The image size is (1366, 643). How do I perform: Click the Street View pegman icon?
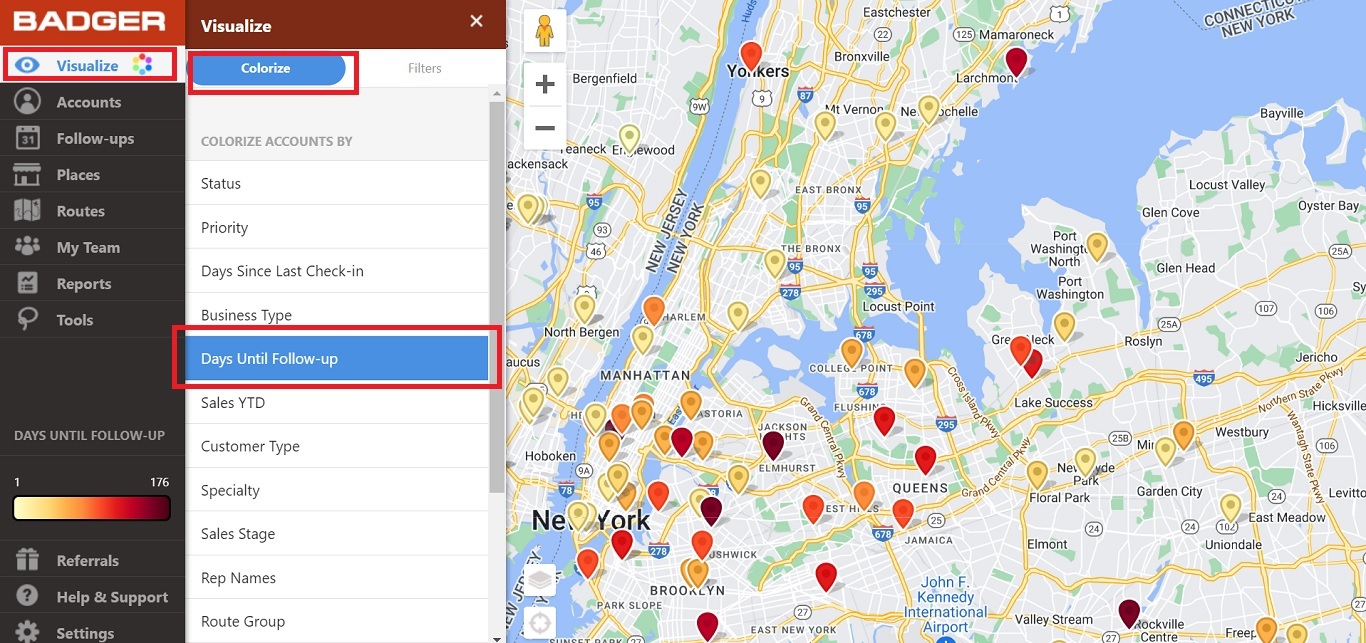[545, 32]
